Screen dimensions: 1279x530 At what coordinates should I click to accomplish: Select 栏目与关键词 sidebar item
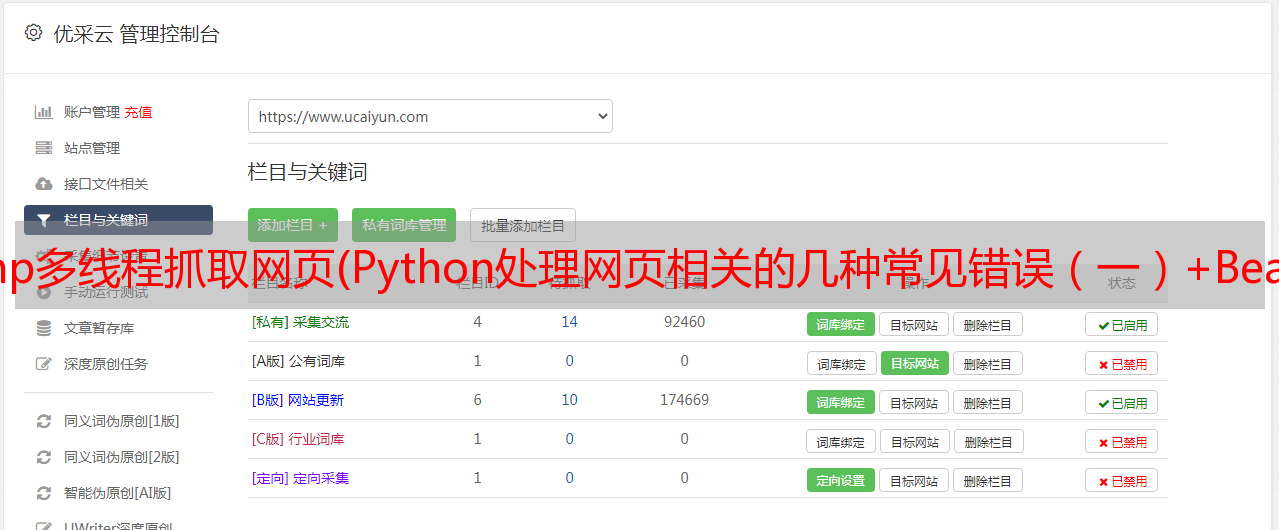[x=118, y=220]
